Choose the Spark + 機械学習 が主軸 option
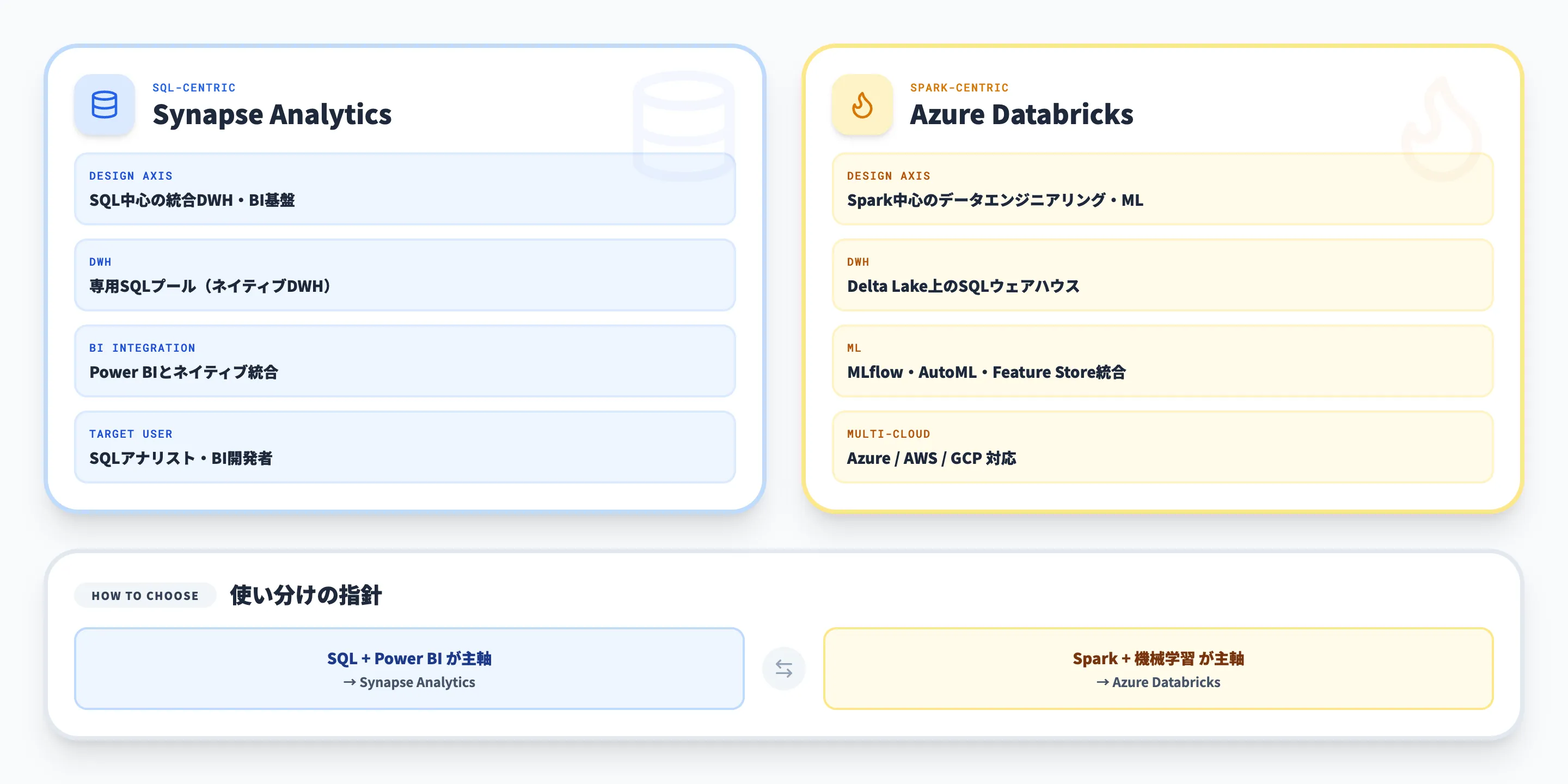 click(1159, 669)
